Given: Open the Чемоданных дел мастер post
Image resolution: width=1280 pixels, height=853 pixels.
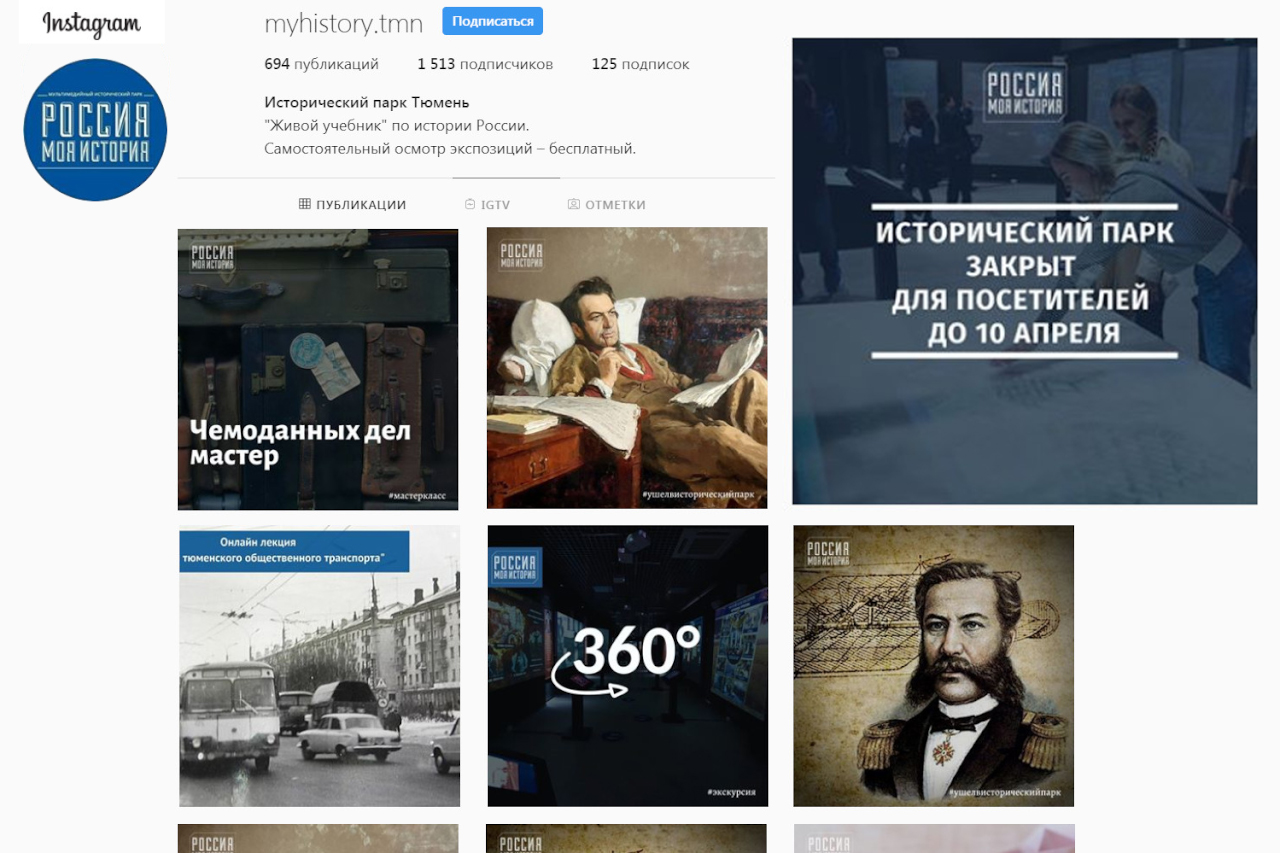Looking at the screenshot, I should click(x=318, y=369).
